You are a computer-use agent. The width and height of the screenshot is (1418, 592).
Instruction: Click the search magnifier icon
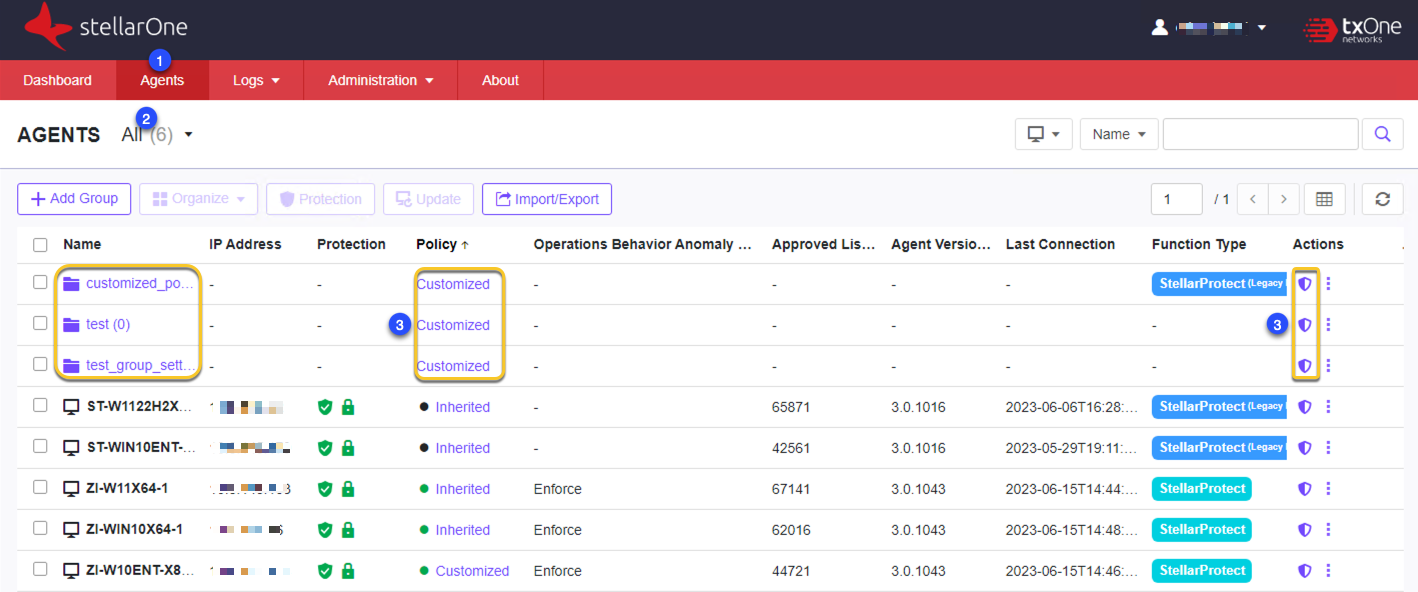click(x=1382, y=134)
